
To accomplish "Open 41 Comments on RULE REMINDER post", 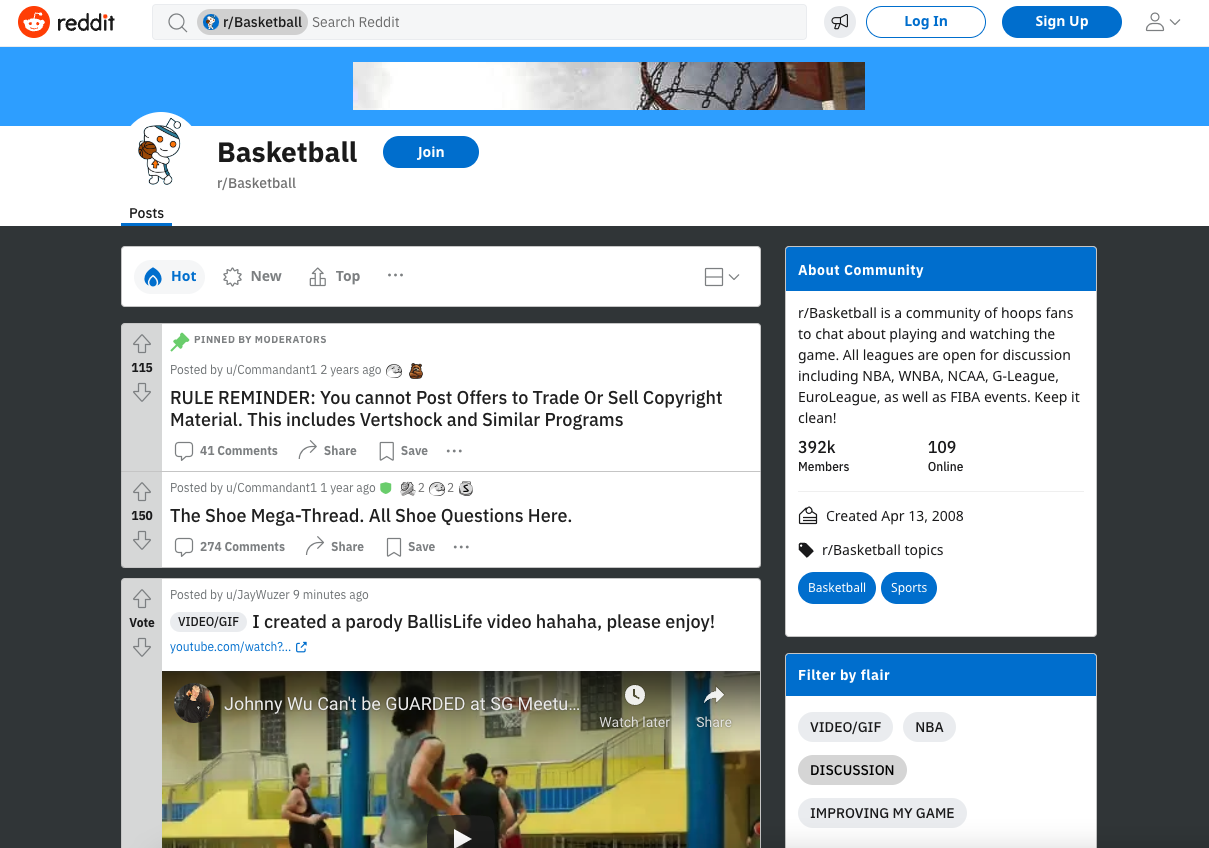I will click(226, 451).
